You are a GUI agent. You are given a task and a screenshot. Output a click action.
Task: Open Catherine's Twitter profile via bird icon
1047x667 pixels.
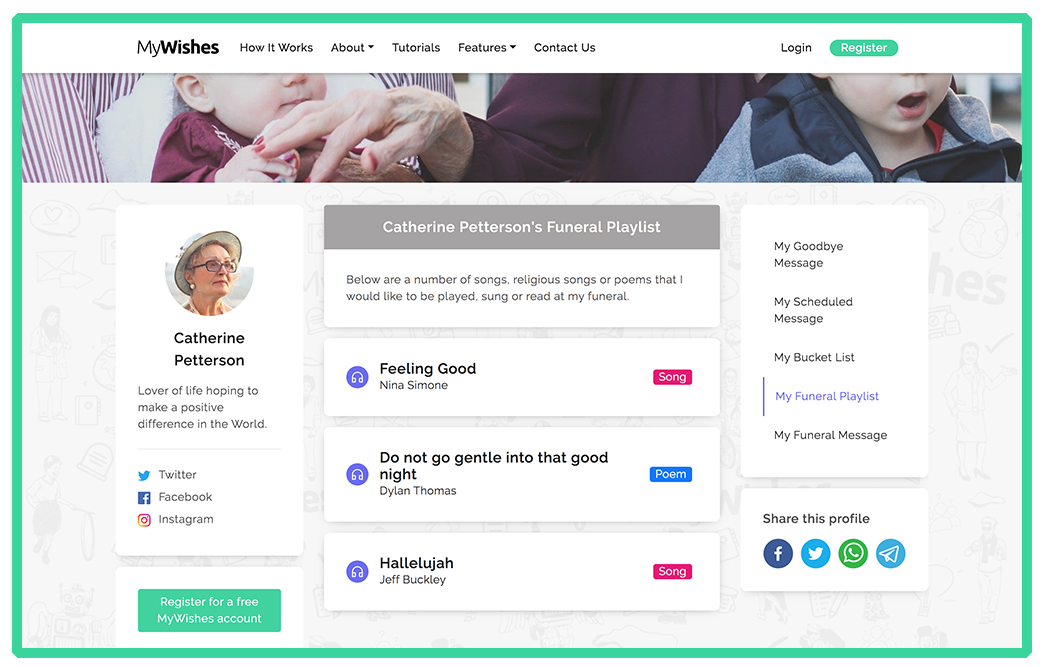[x=142, y=474]
